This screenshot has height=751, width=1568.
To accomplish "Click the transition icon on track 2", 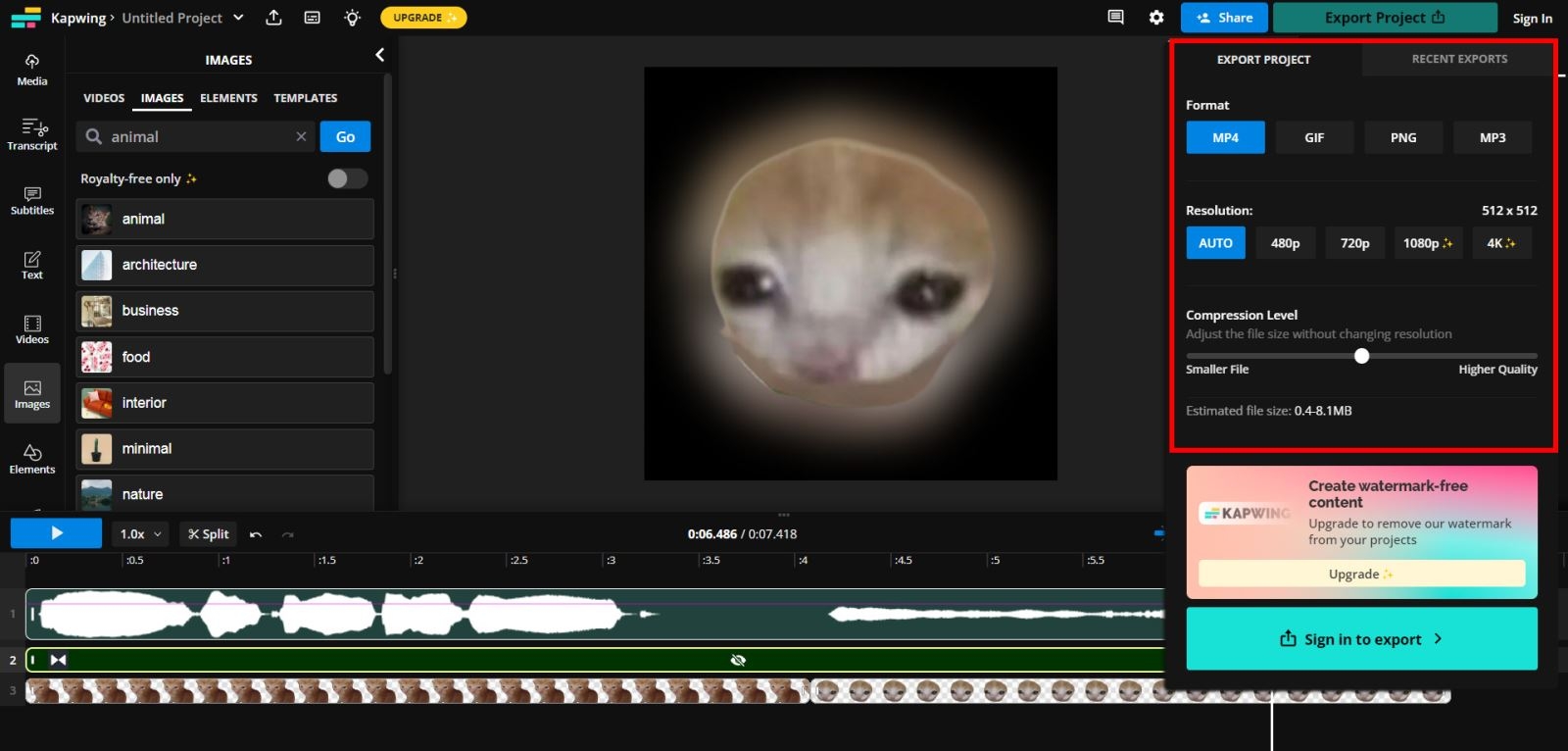I will pos(58,660).
